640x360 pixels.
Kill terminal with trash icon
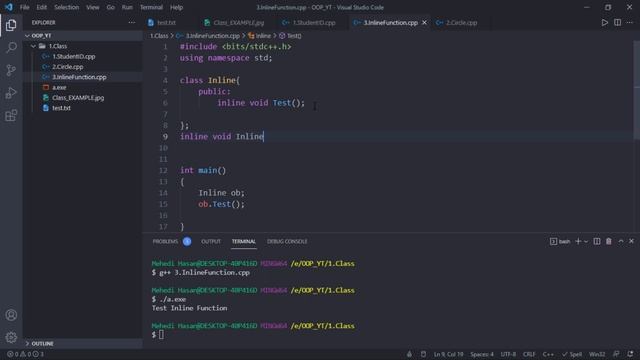coord(609,241)
